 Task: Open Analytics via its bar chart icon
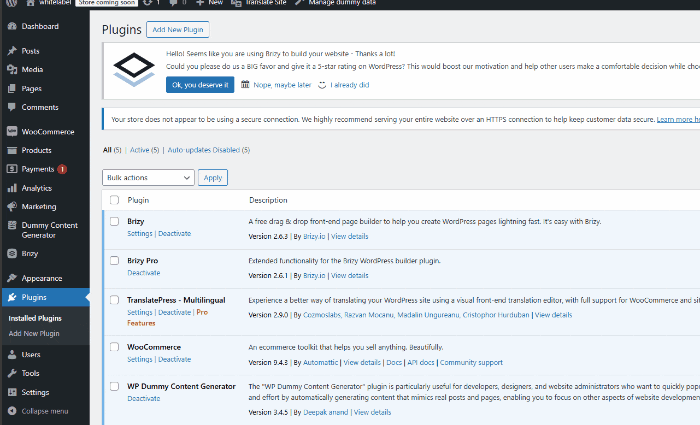pyautogui.click(x=11, y=187)
